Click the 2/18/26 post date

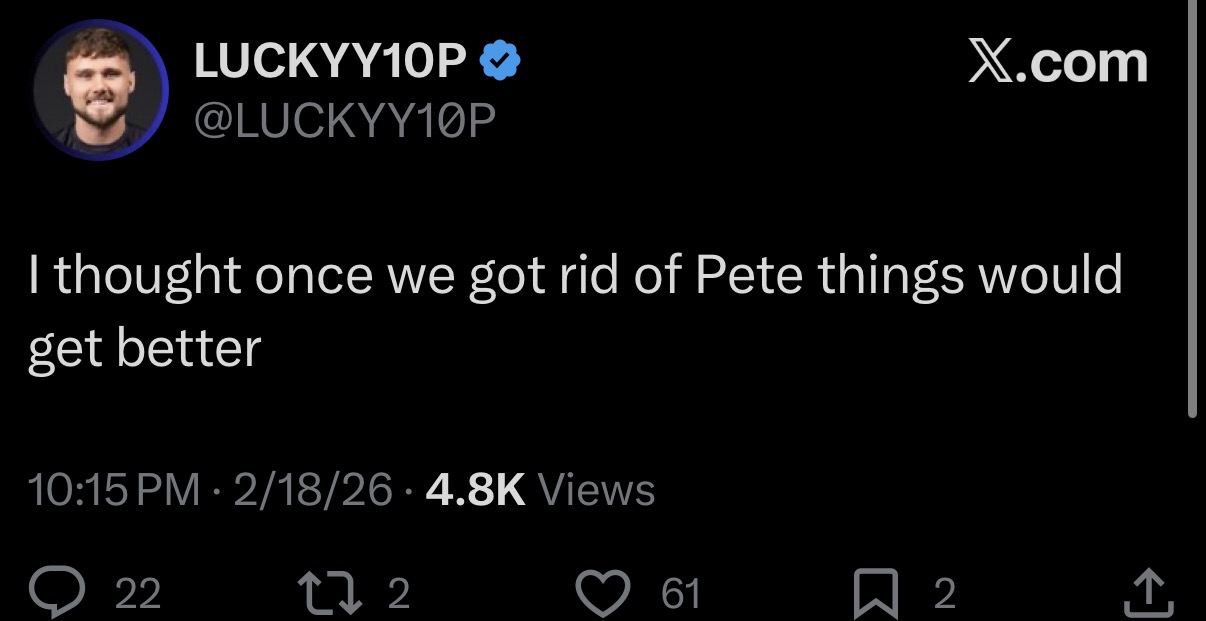[312, 490]
